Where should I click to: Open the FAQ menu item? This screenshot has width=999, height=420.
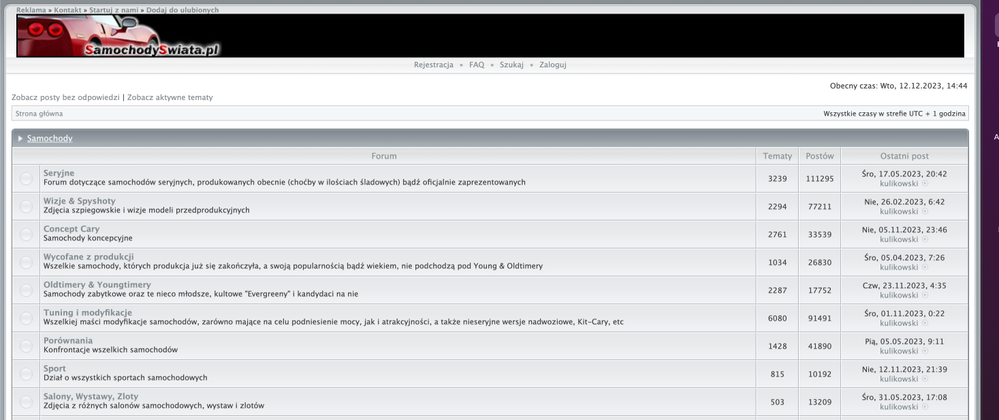click(477, 65)
